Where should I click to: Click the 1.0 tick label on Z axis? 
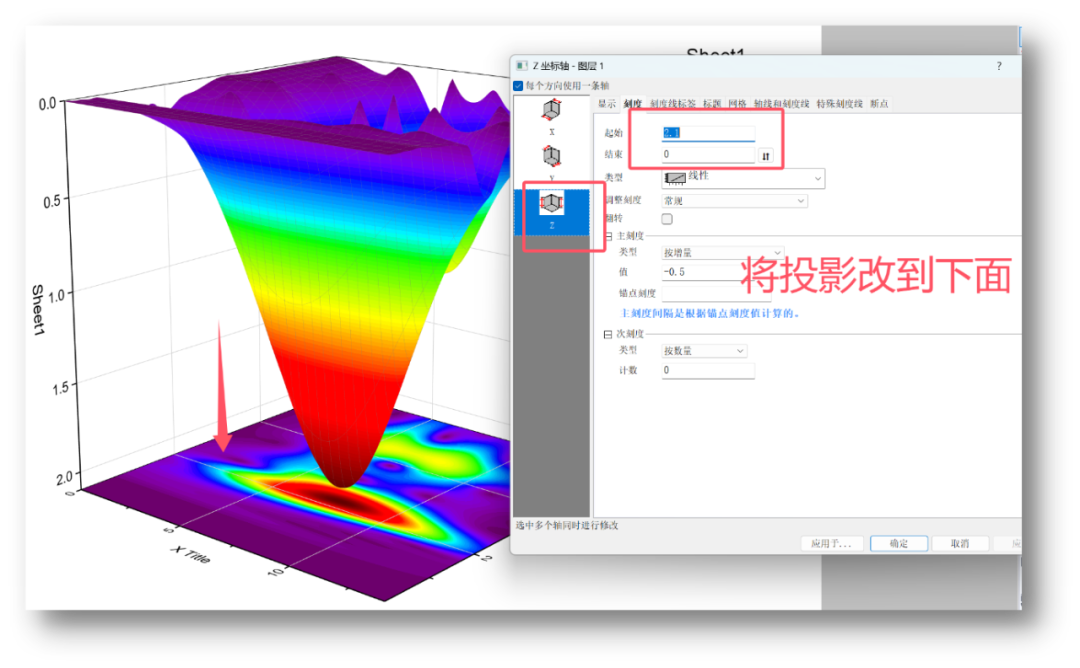point(57,295)
